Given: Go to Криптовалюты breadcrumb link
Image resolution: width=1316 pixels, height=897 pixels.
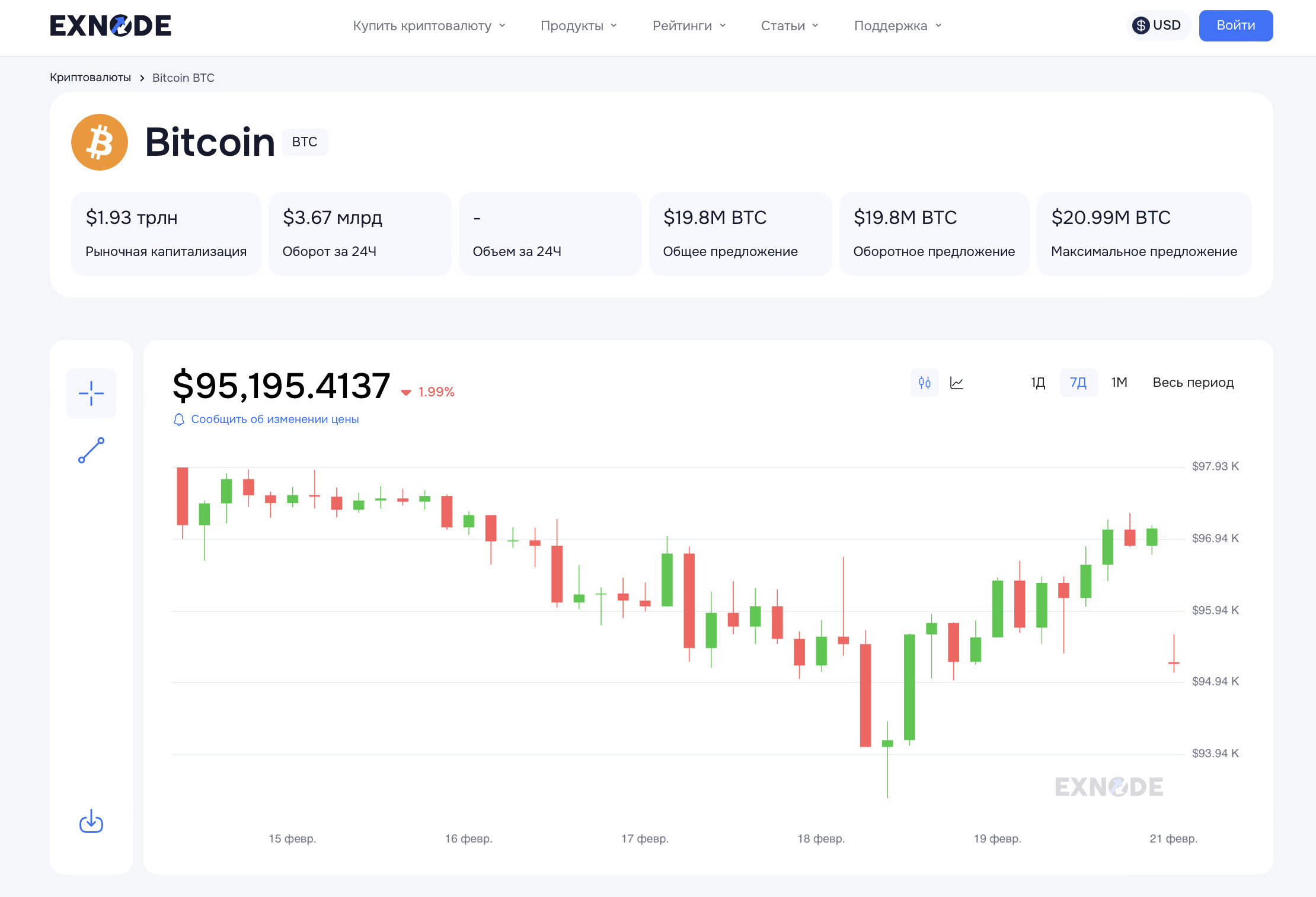Looking at the screenshot, I should coord(90,78).
